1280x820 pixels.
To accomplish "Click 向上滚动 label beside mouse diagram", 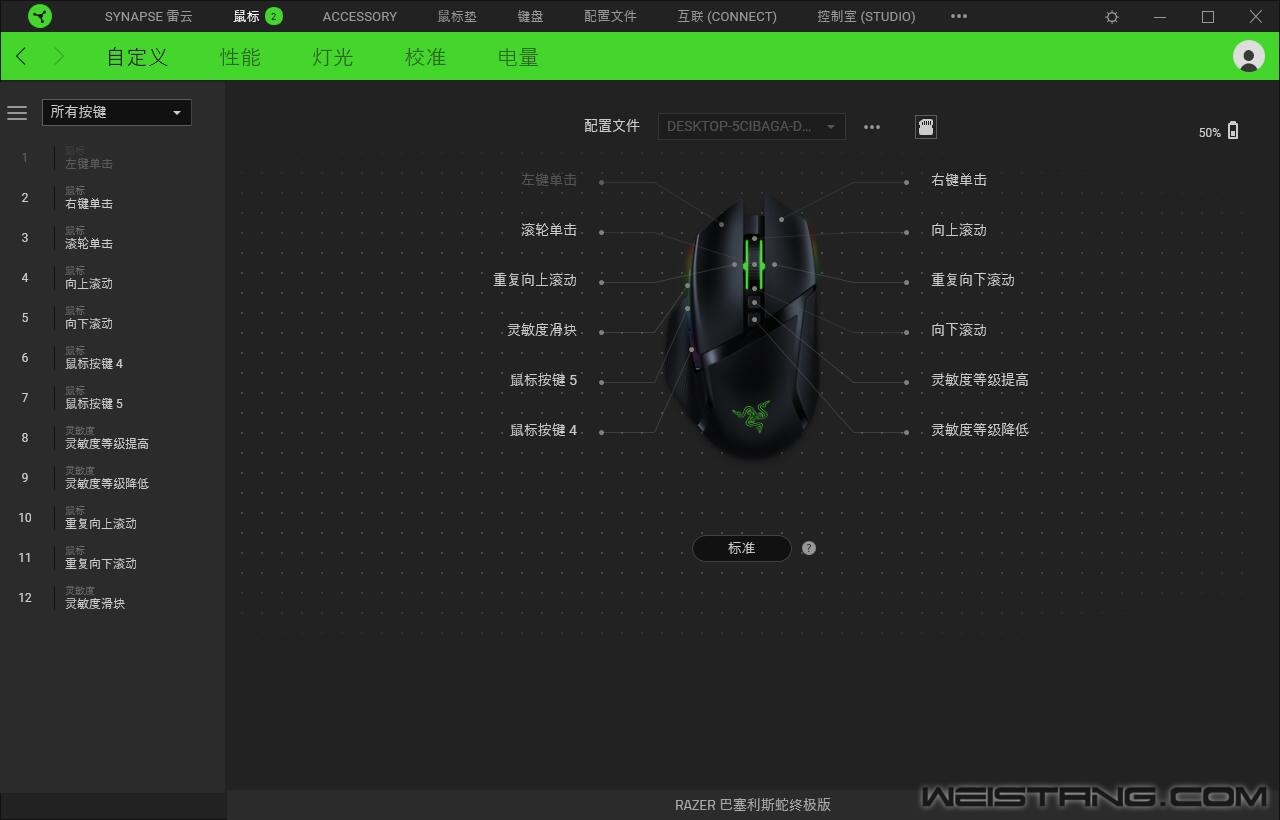I will click(959, 230).
